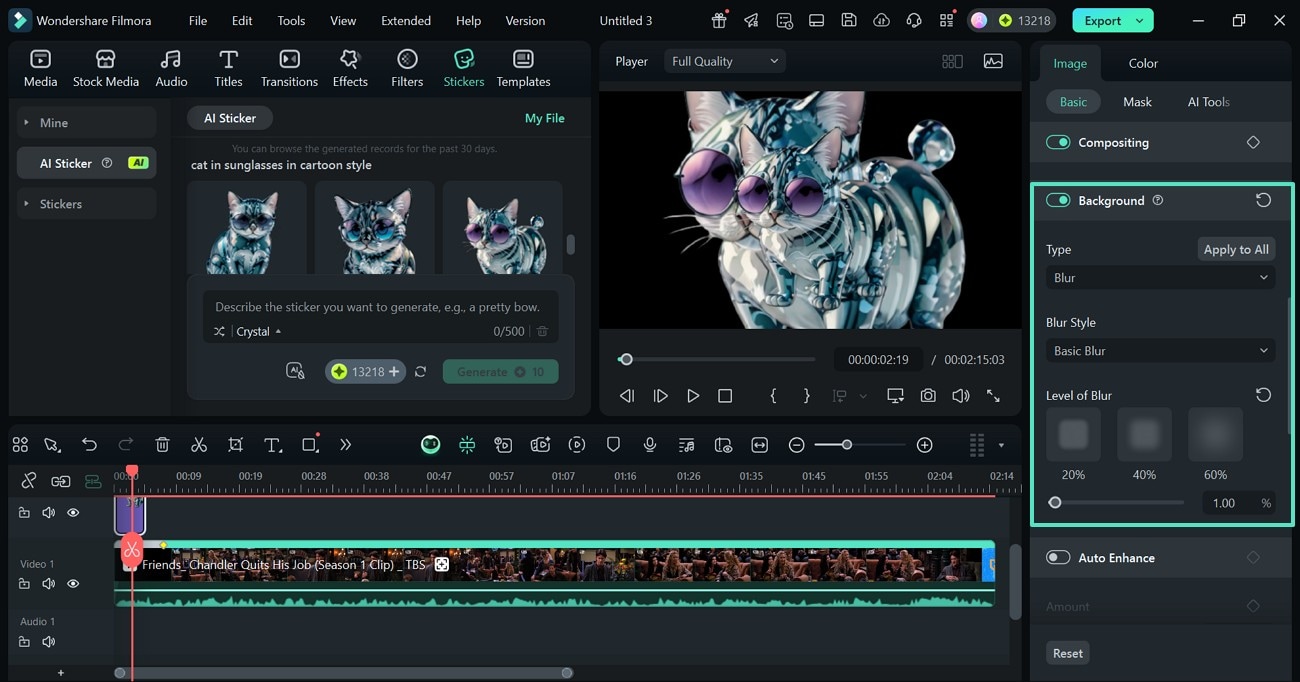Take a snapshot with camera icon

pos(928,396)
